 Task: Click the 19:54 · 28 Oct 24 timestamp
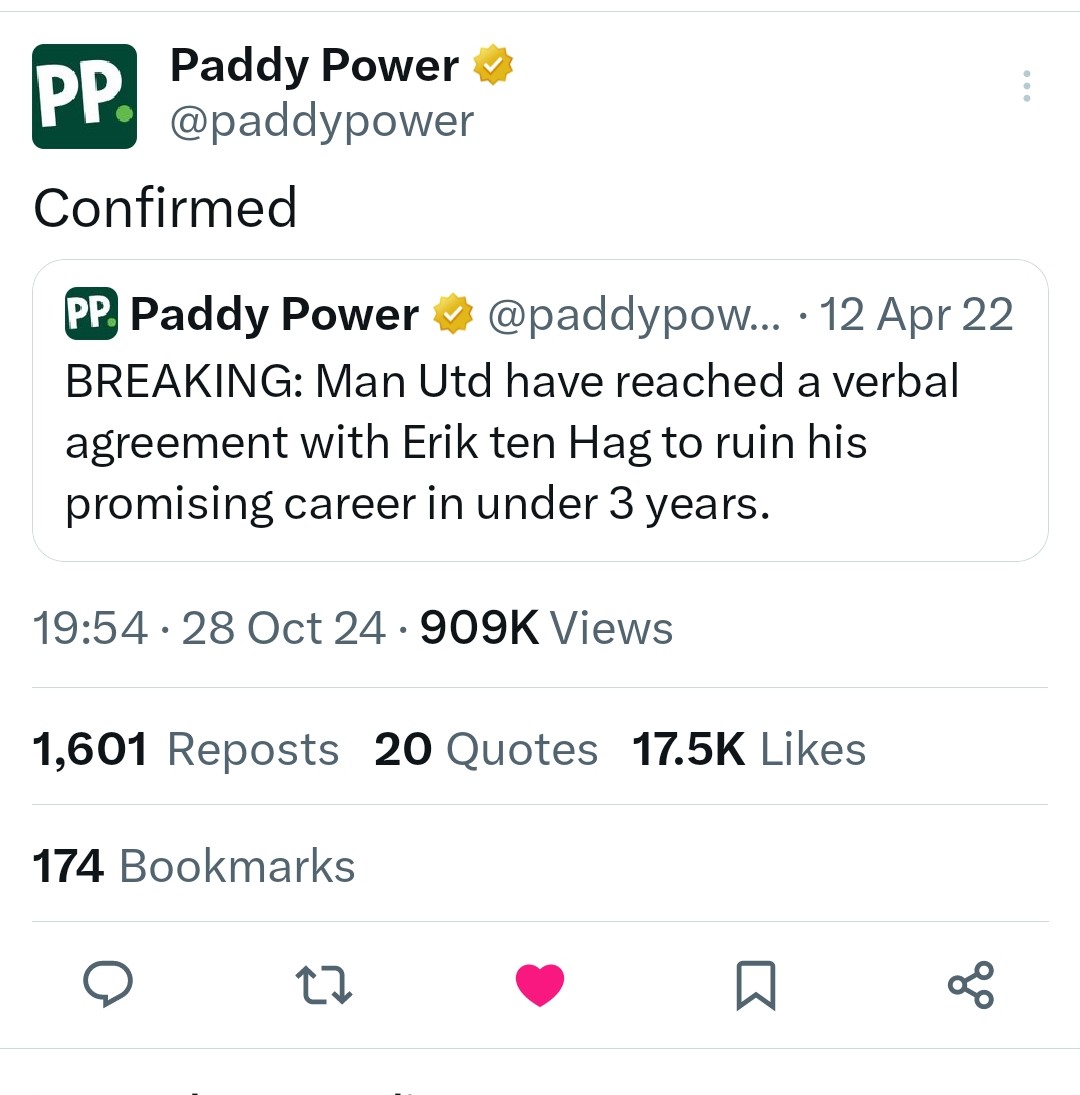(x=208, y=629)
